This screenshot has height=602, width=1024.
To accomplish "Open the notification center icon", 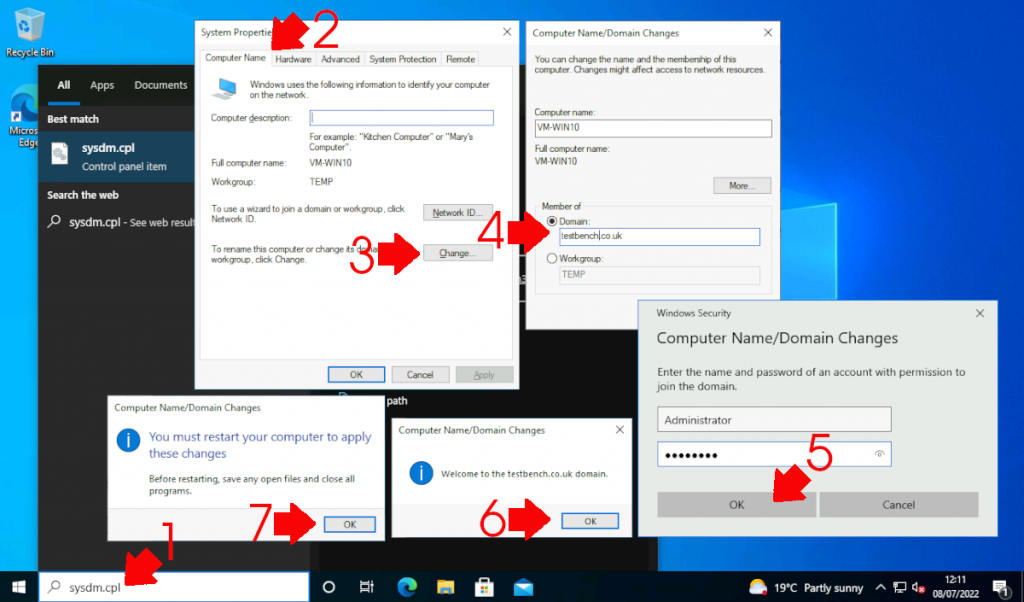I will (x=1000, y=587).
